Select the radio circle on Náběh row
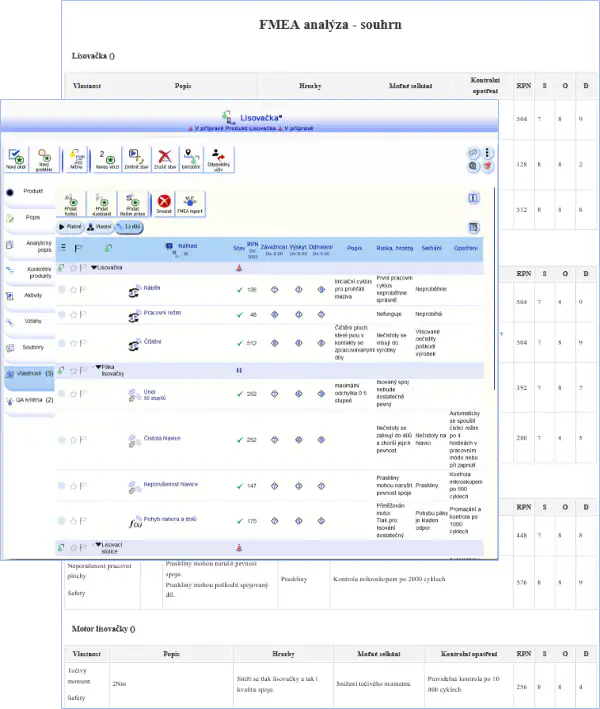Image resolution: width=600 pixels, height=709 pixels. point(62,290)
